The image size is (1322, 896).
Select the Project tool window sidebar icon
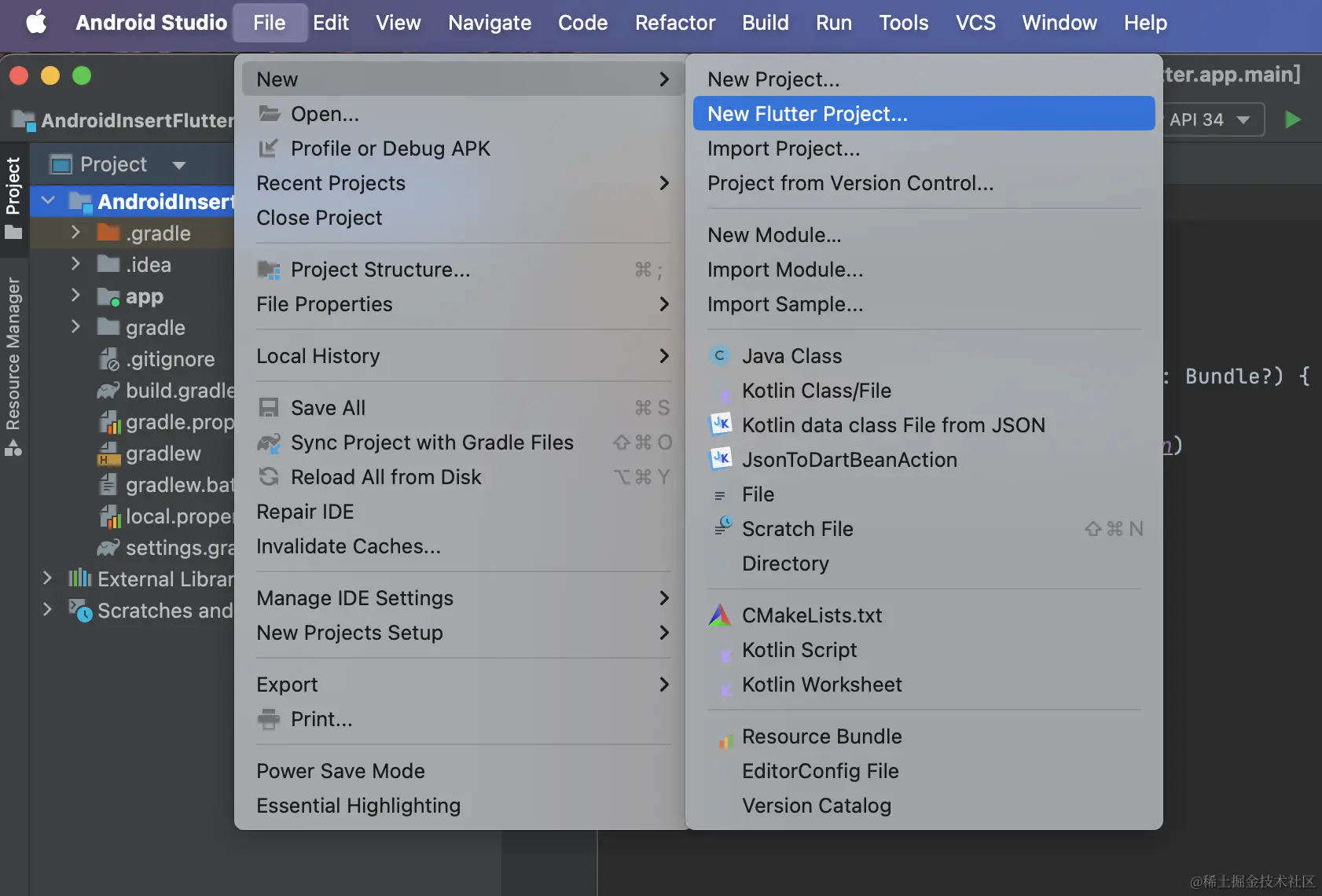pos(13,196)
